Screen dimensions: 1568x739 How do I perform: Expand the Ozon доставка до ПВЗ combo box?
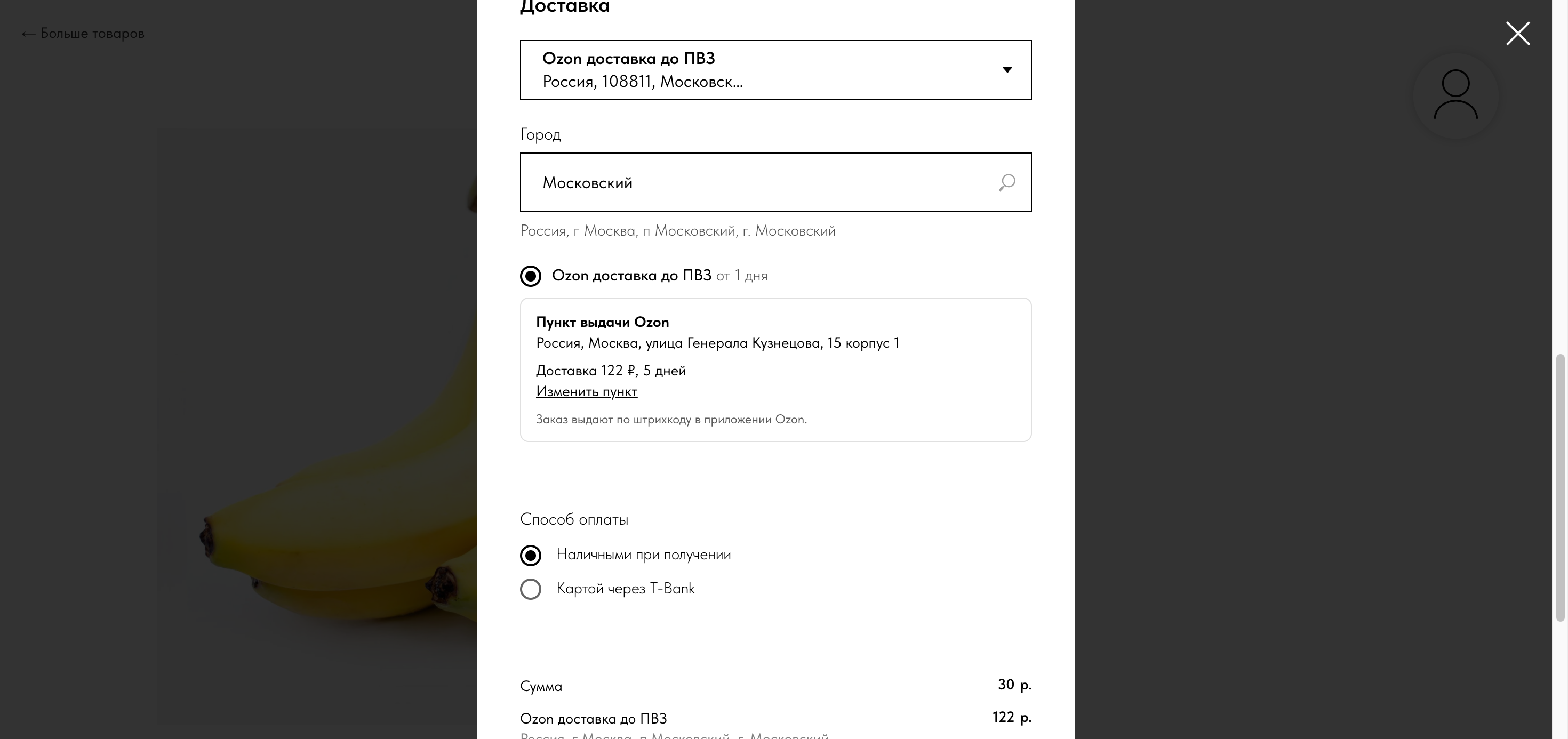(x=775, y=69)
